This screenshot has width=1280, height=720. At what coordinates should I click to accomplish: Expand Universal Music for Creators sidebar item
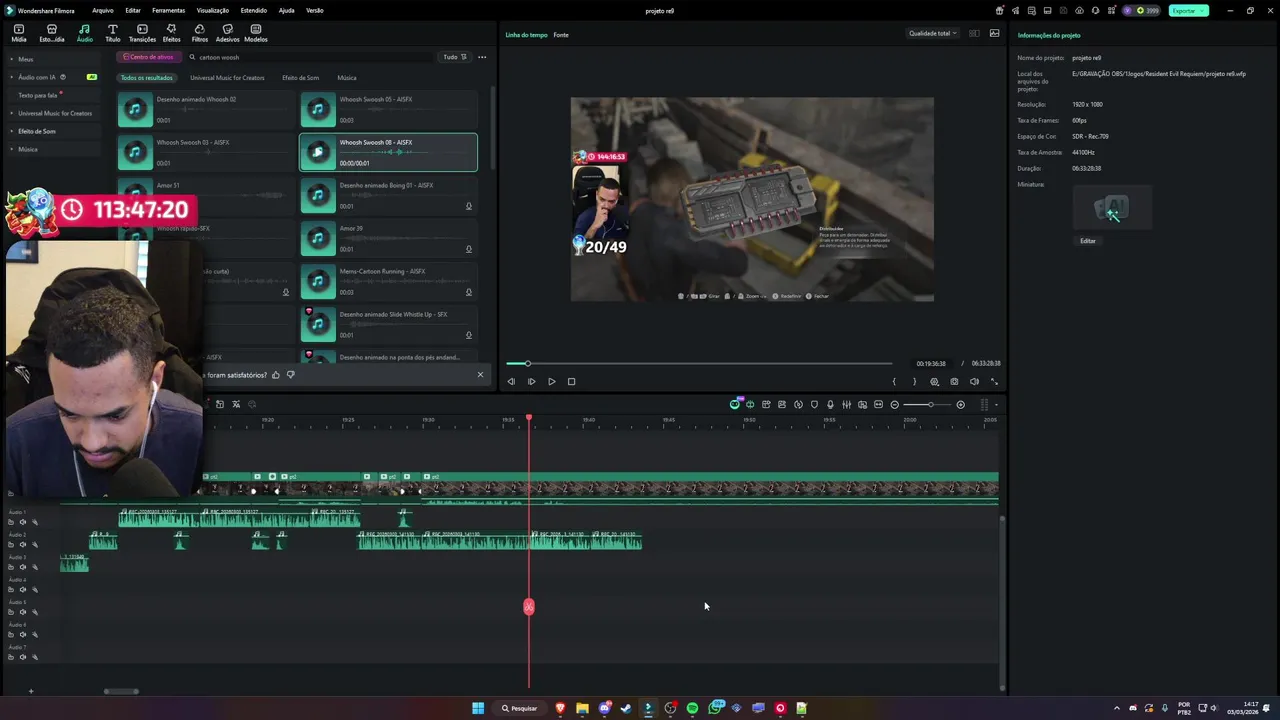click(x=54, y=113)
